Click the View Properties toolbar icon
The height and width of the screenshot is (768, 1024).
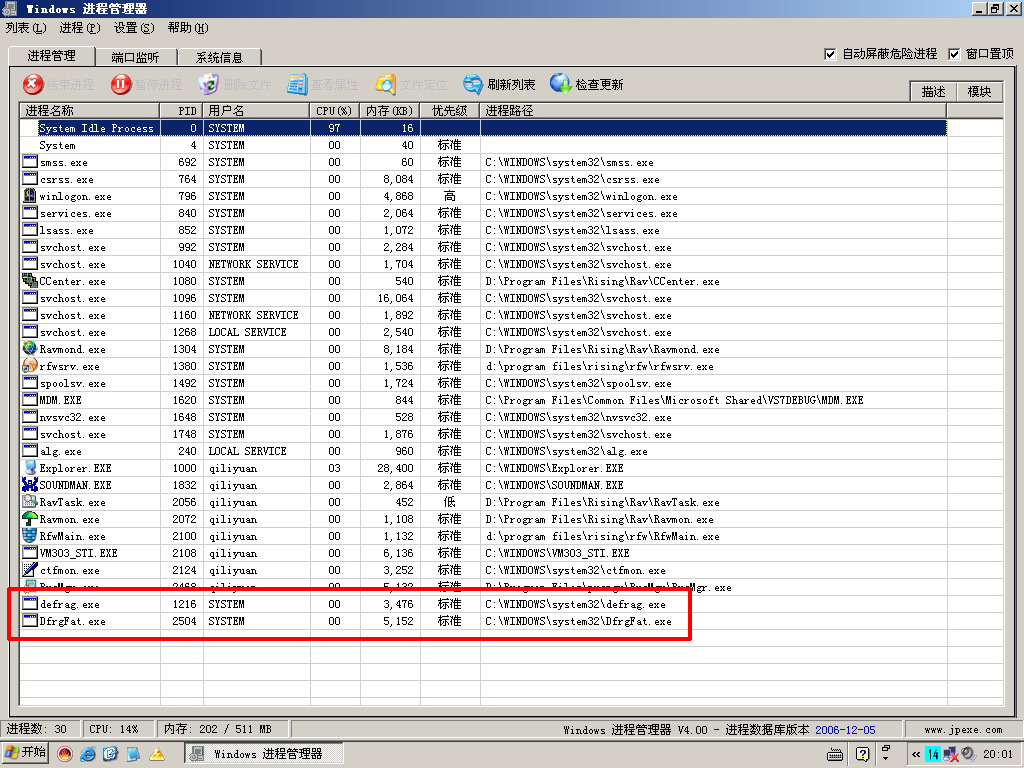click(297, 84)
